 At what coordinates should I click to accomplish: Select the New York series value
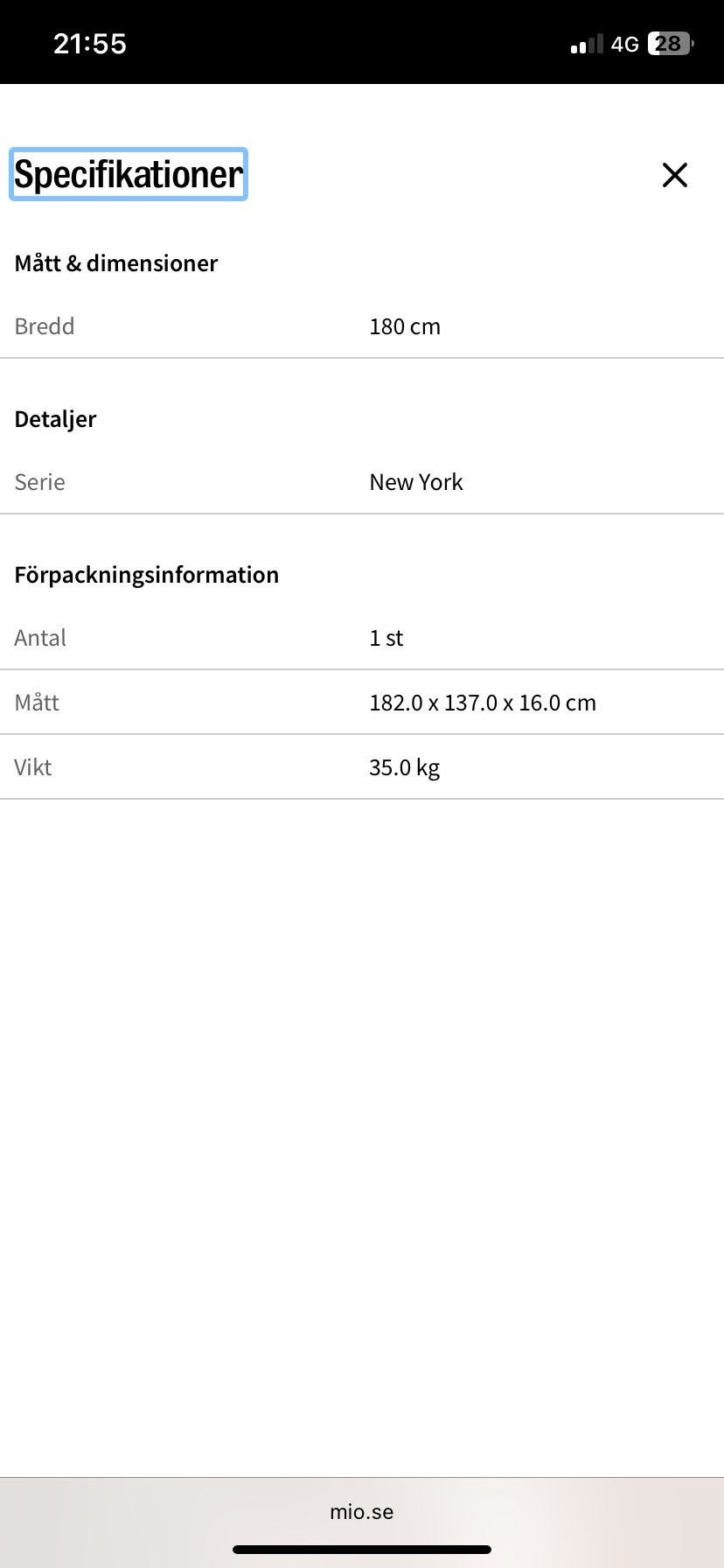pos(416,482)
